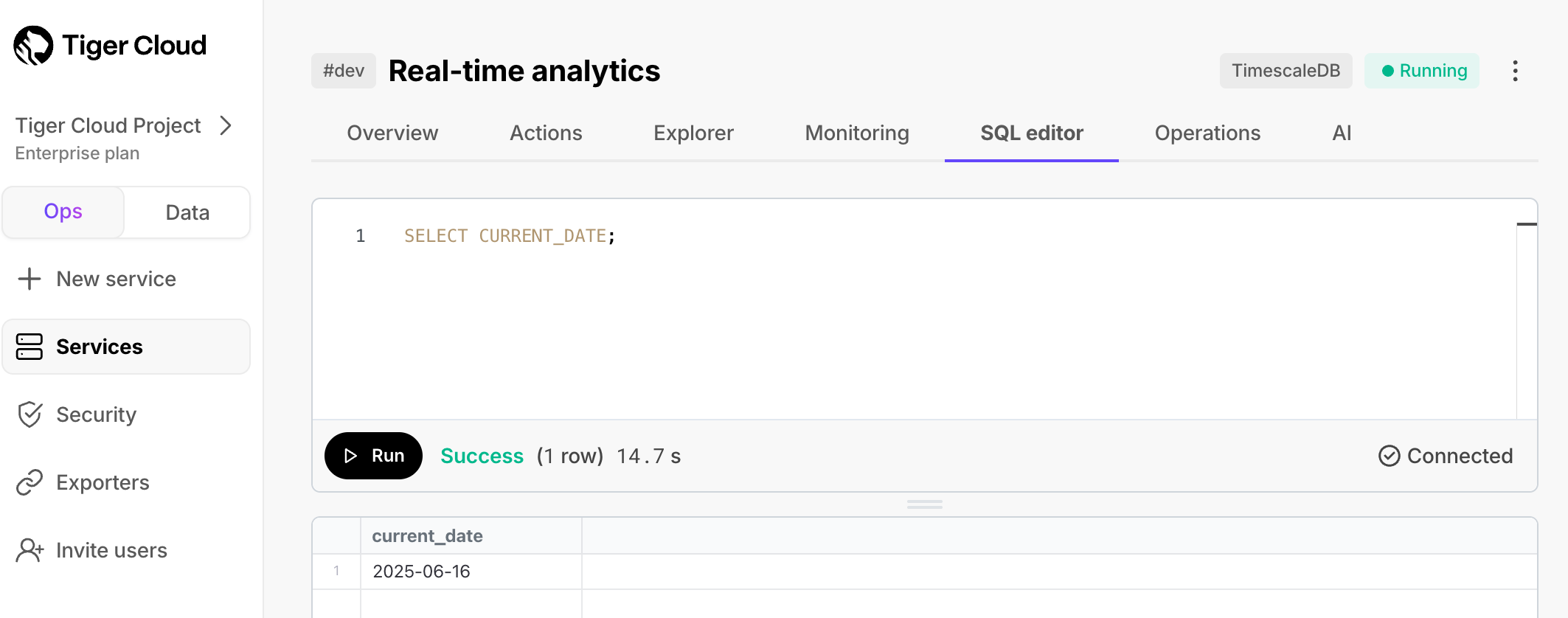Select the 2025-06-16 result cell
This screenshot has width=1568, height=618.
click(471, 572)
